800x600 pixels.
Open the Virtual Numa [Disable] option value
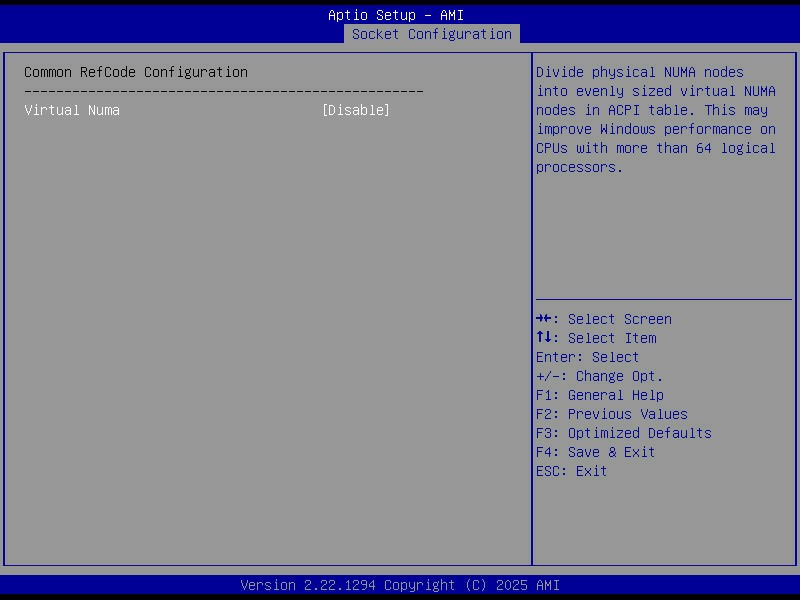pos(356,110)
